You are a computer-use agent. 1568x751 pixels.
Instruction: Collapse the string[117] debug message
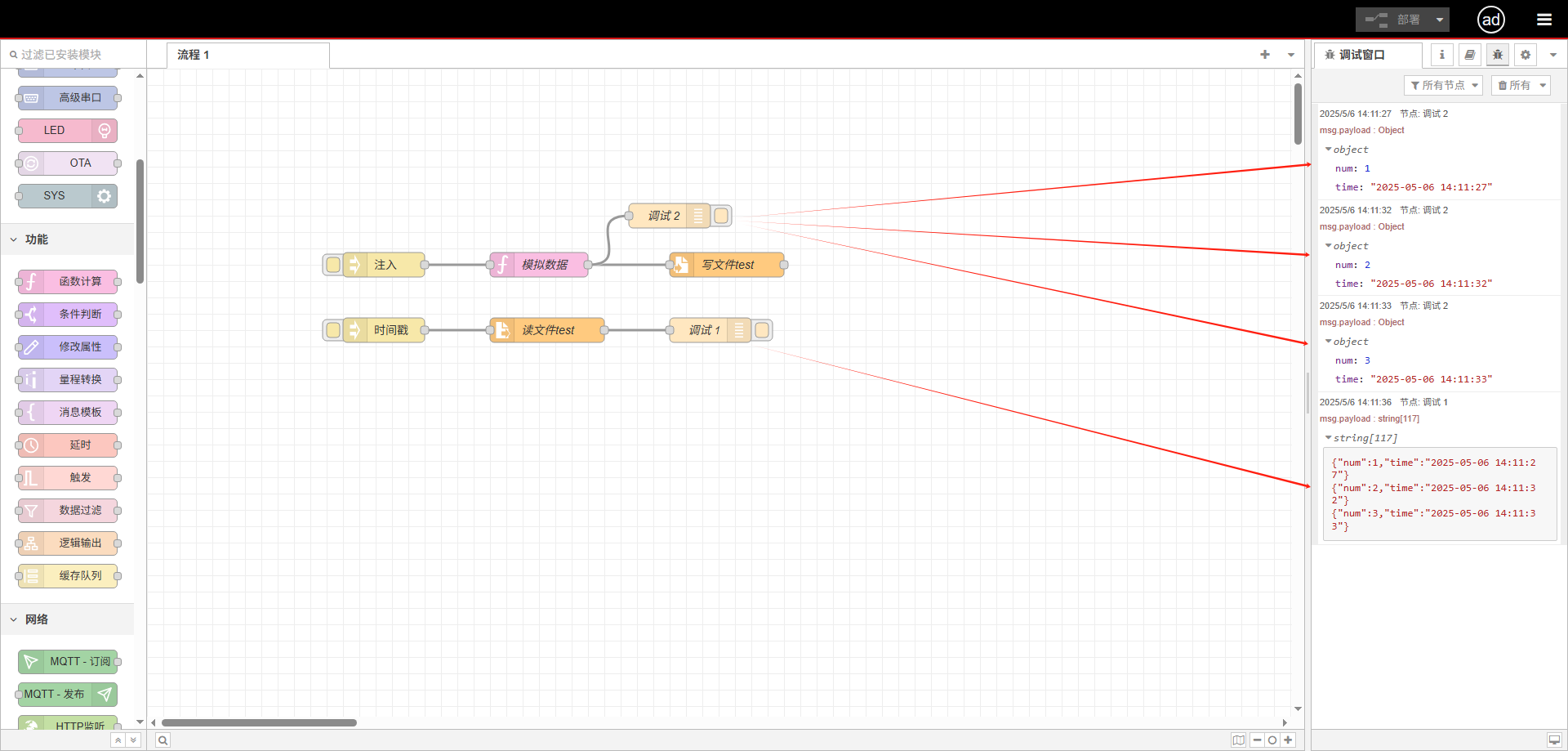point(1329,438)
